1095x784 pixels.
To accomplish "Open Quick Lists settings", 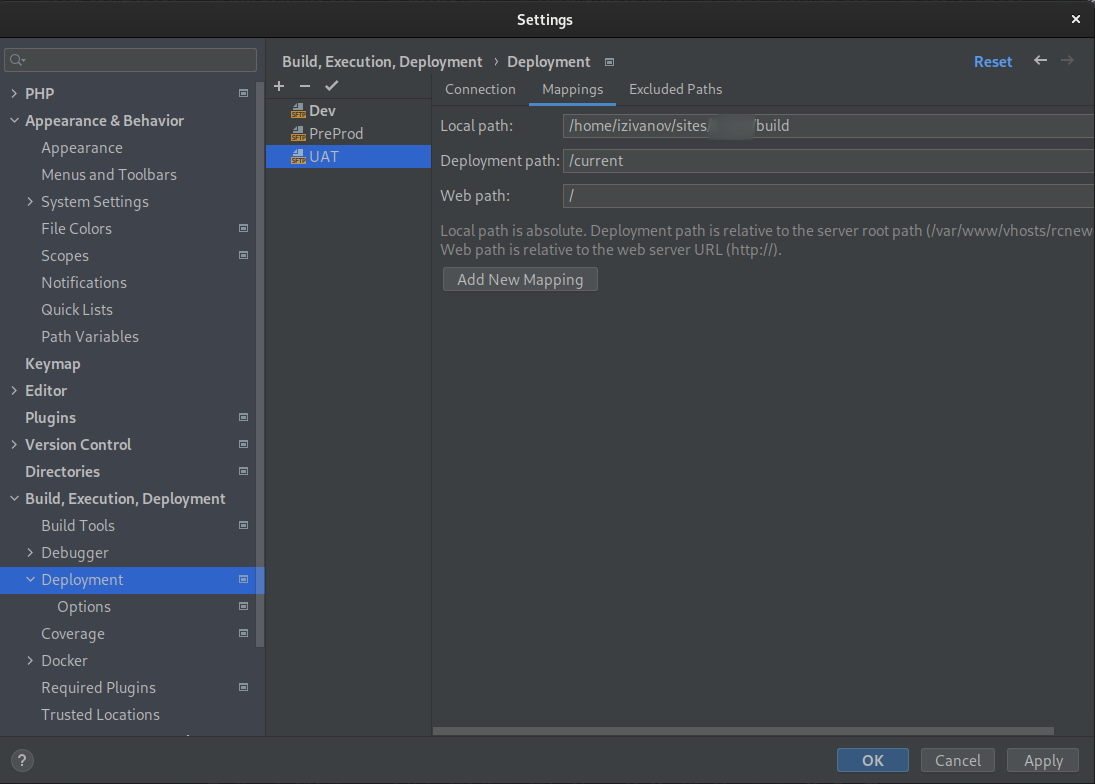I will click(77, 309).
